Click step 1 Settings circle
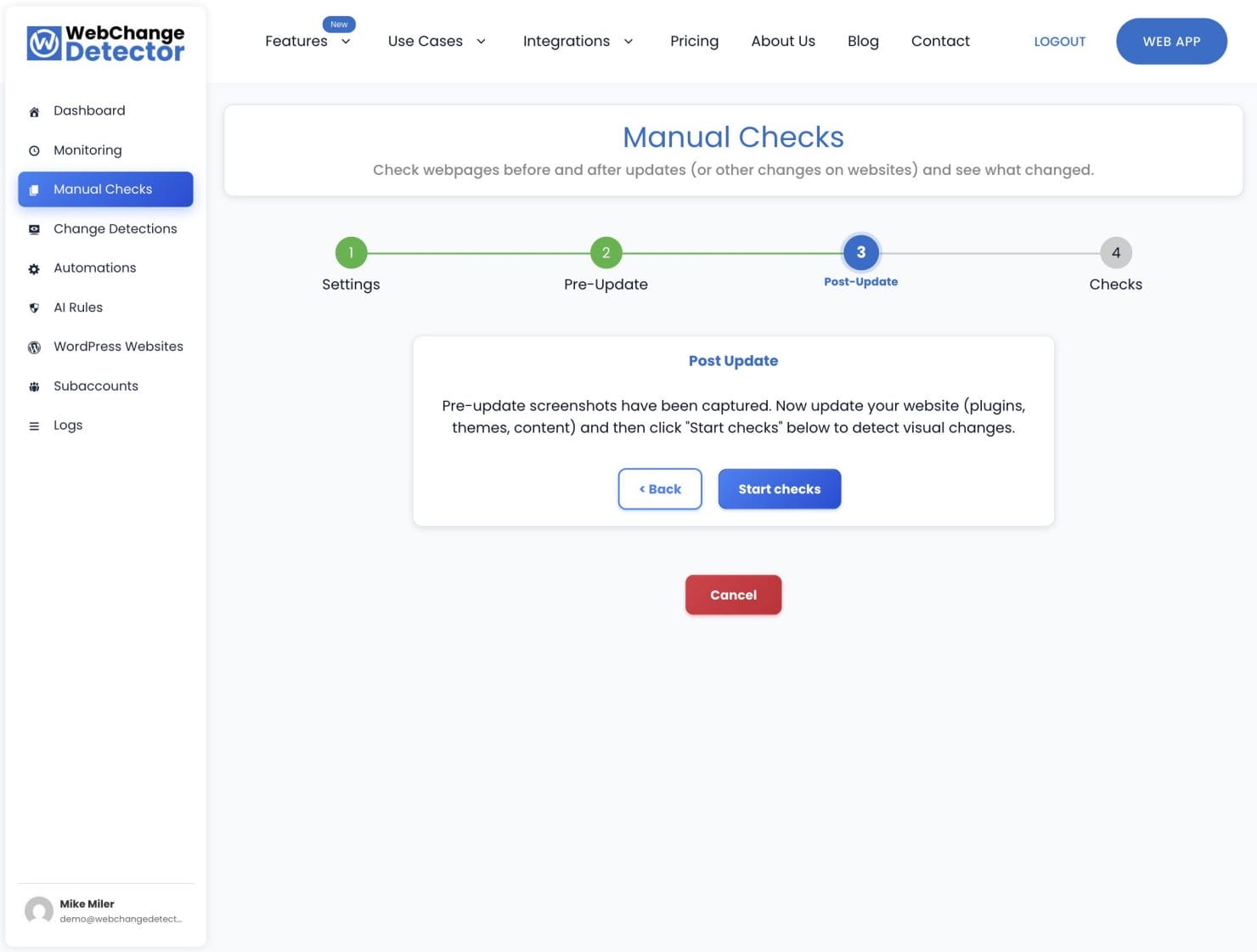This screenshot has width=1257, height=952. click(x=351, y=252)
